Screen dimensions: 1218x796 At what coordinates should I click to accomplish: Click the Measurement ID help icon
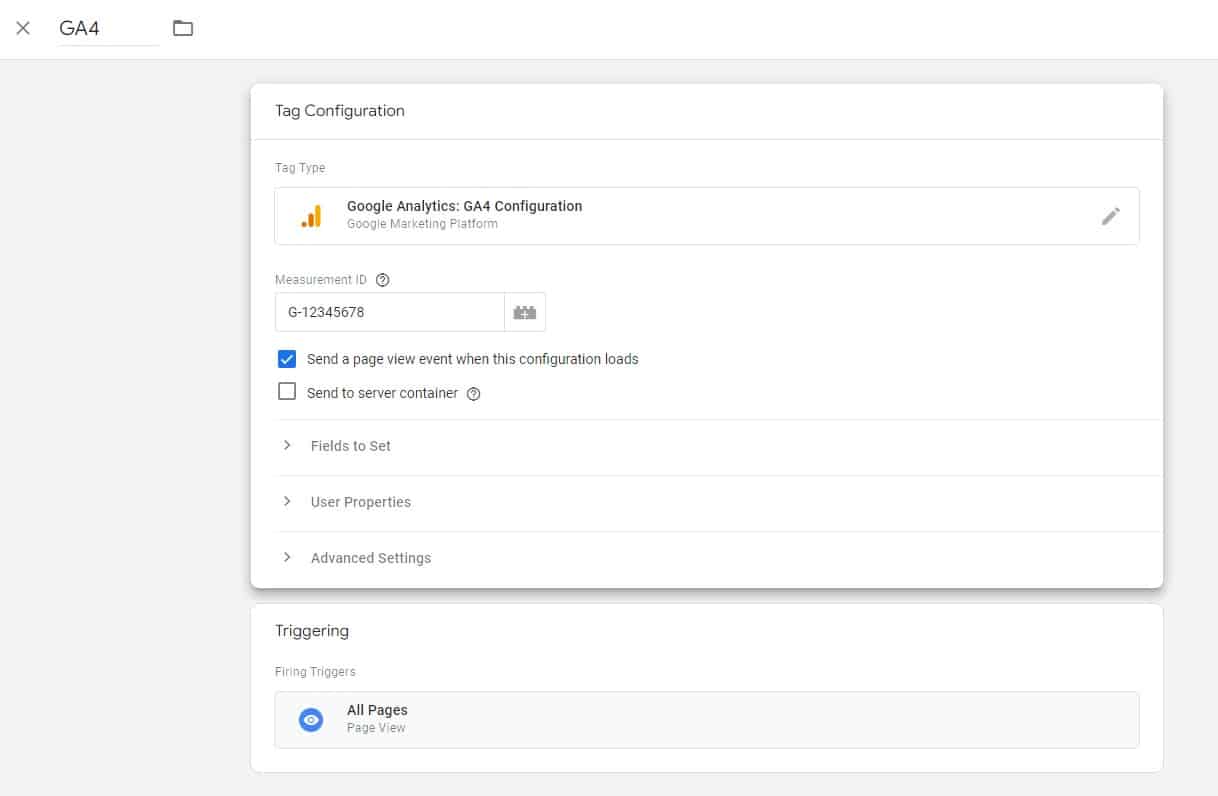(x=382, y=280)
